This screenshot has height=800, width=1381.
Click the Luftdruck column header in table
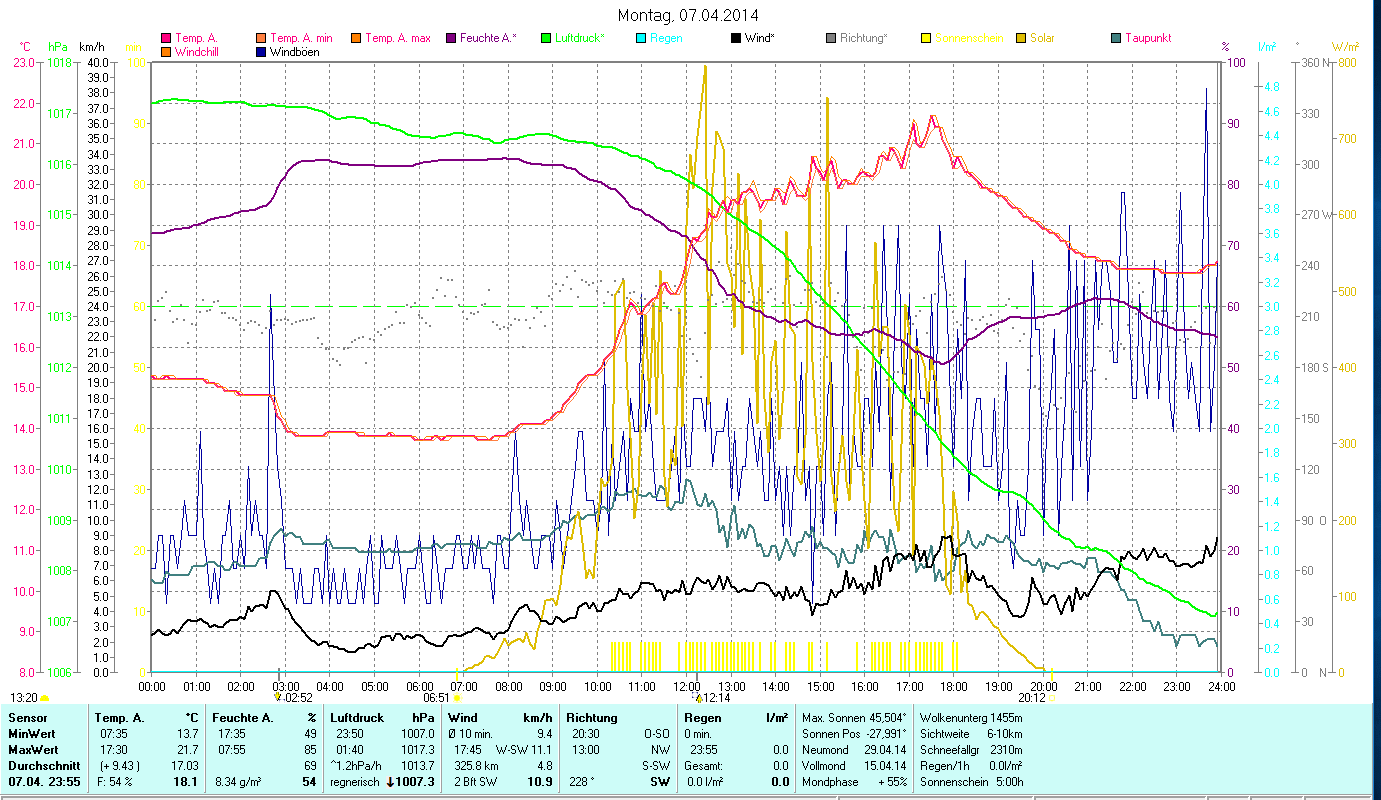pos(355,717)
